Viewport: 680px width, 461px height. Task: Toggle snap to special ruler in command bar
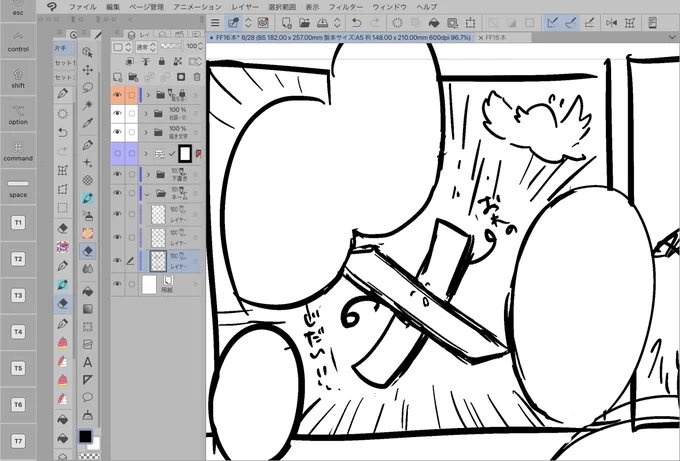click(571, 23)
